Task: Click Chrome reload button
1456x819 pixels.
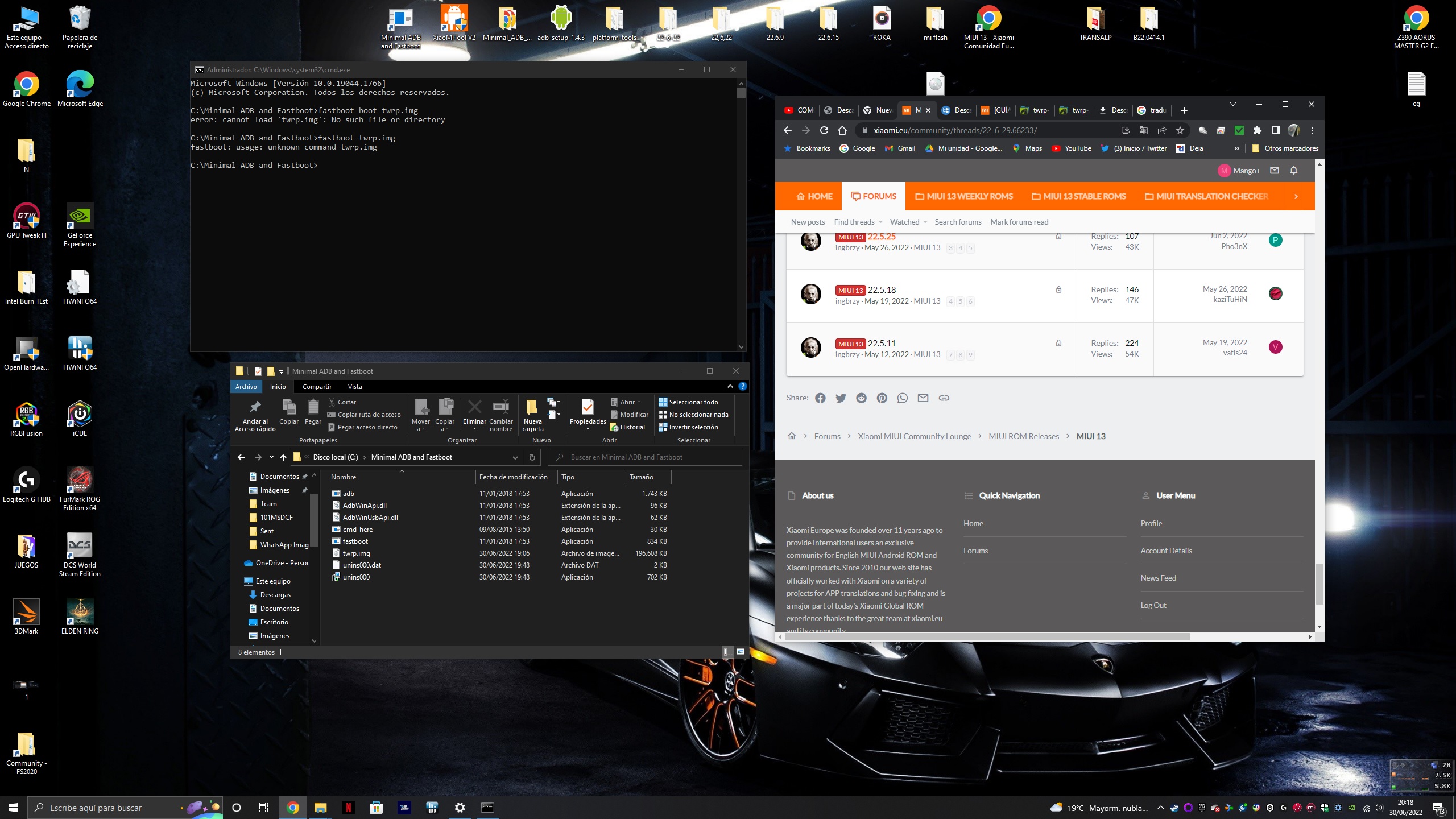Action: (824, 130)
